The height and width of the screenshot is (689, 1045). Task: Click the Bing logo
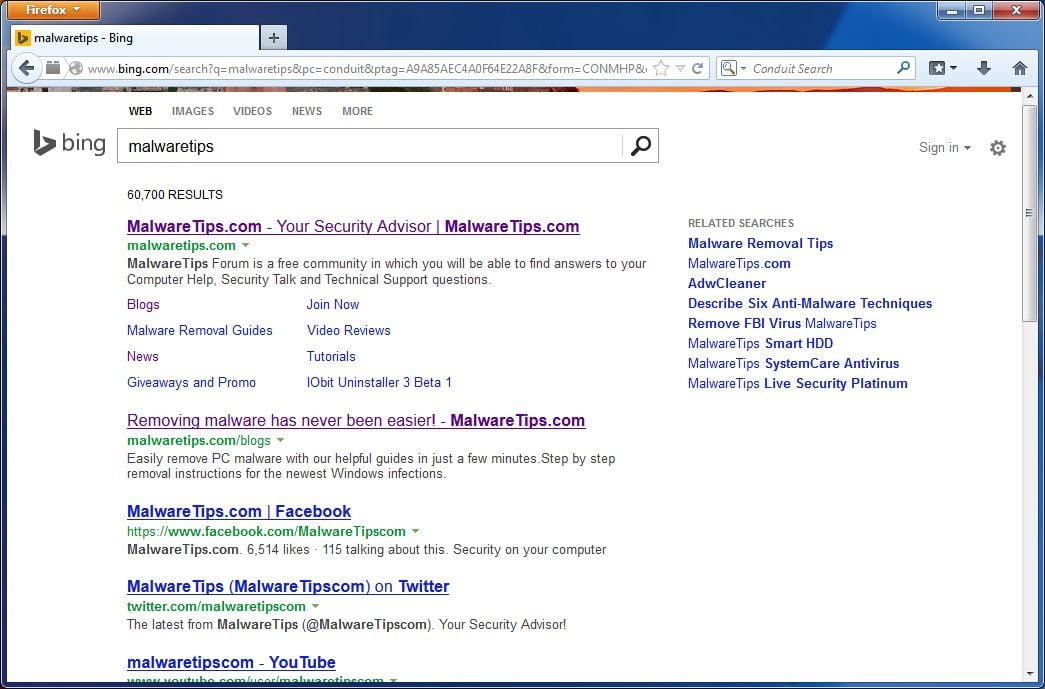pos(69,143)
